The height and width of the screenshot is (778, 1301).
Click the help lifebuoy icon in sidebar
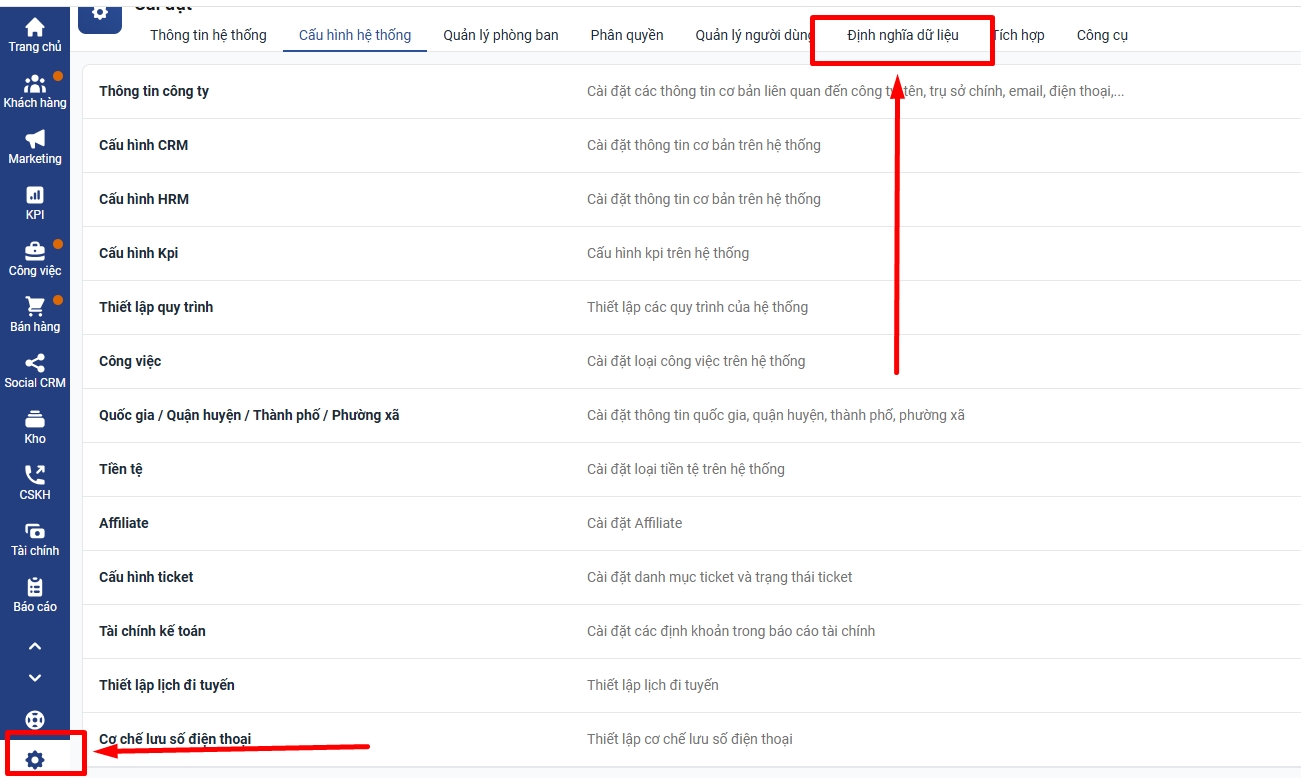point(35,719)
